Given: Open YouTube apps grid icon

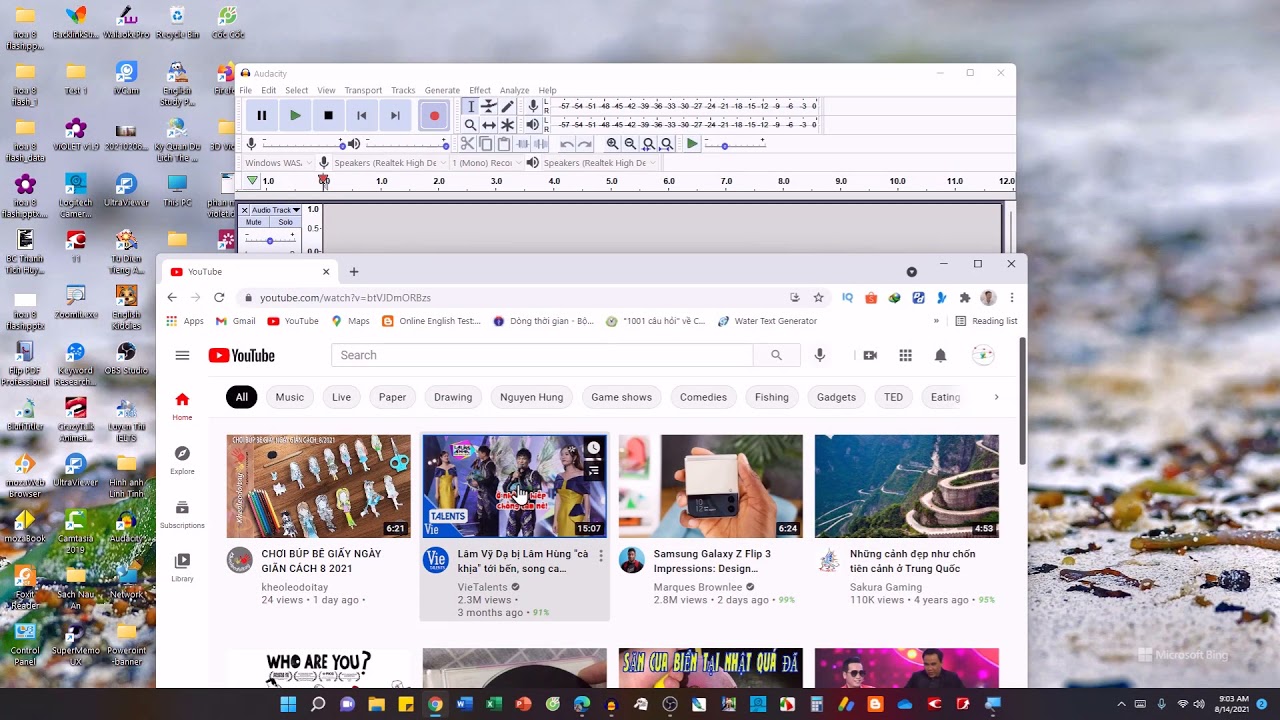Looking at the screenshot, I should (905, 355).
